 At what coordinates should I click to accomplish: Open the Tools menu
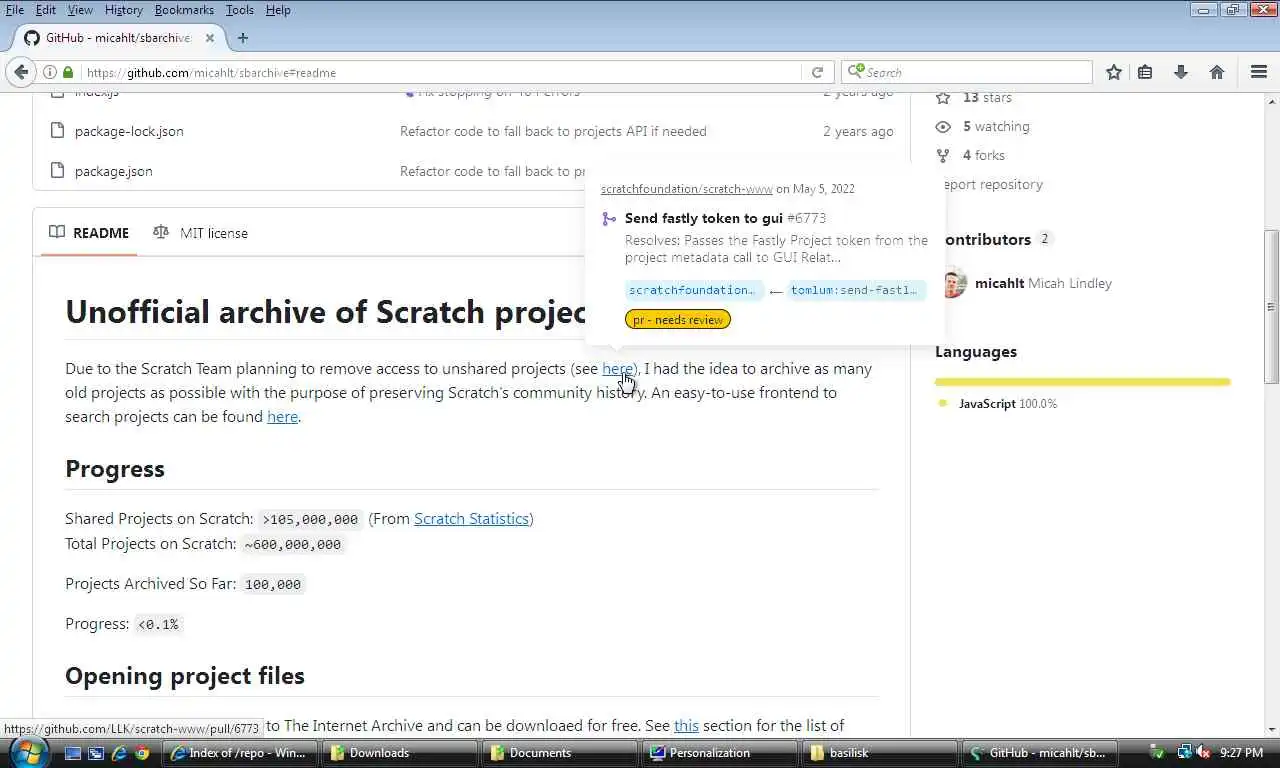(239, 10)
